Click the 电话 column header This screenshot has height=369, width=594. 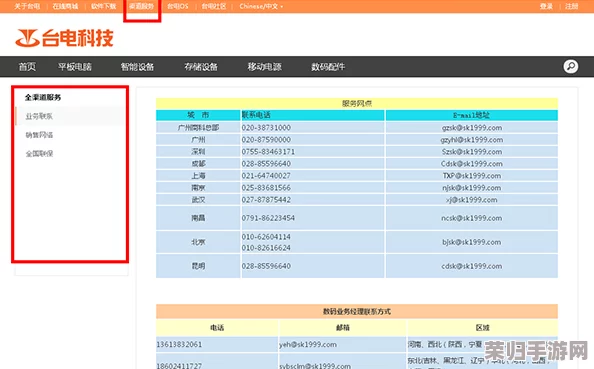pyautogui.click(x=217, y=328)
